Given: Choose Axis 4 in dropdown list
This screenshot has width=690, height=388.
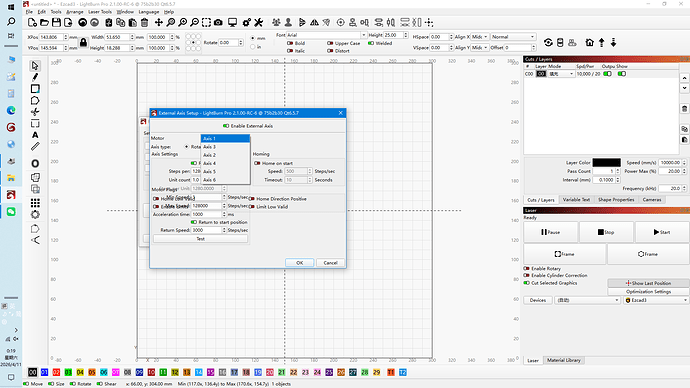Looking at the screenshot, I should click(x=225, y=163).
